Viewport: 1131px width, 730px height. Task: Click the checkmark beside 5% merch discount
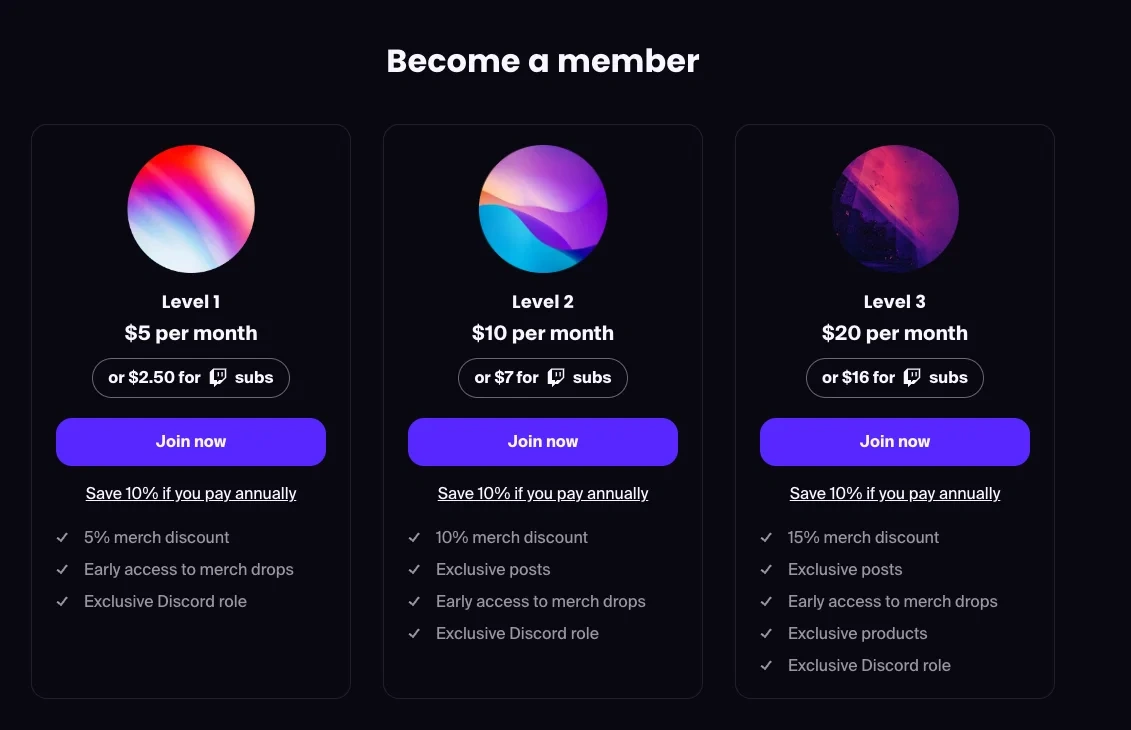(62, 537)
